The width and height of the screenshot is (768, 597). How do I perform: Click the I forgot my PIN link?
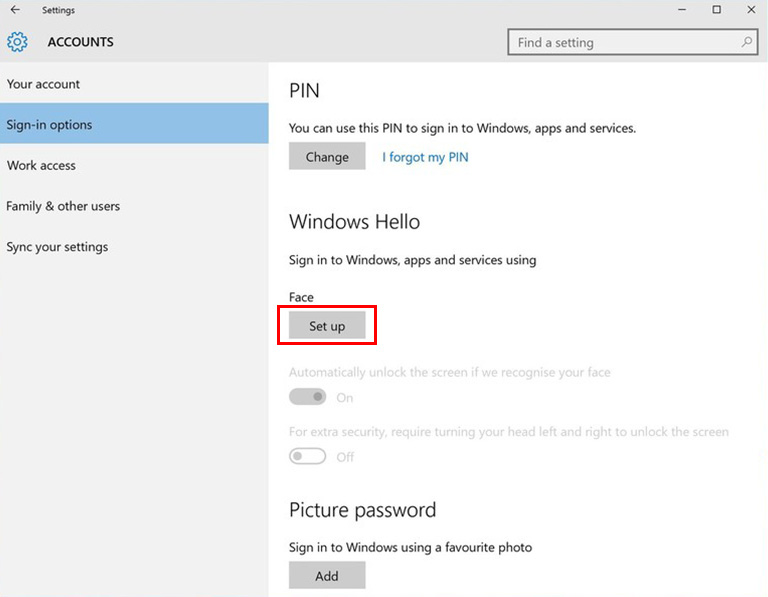coord(425,157)
